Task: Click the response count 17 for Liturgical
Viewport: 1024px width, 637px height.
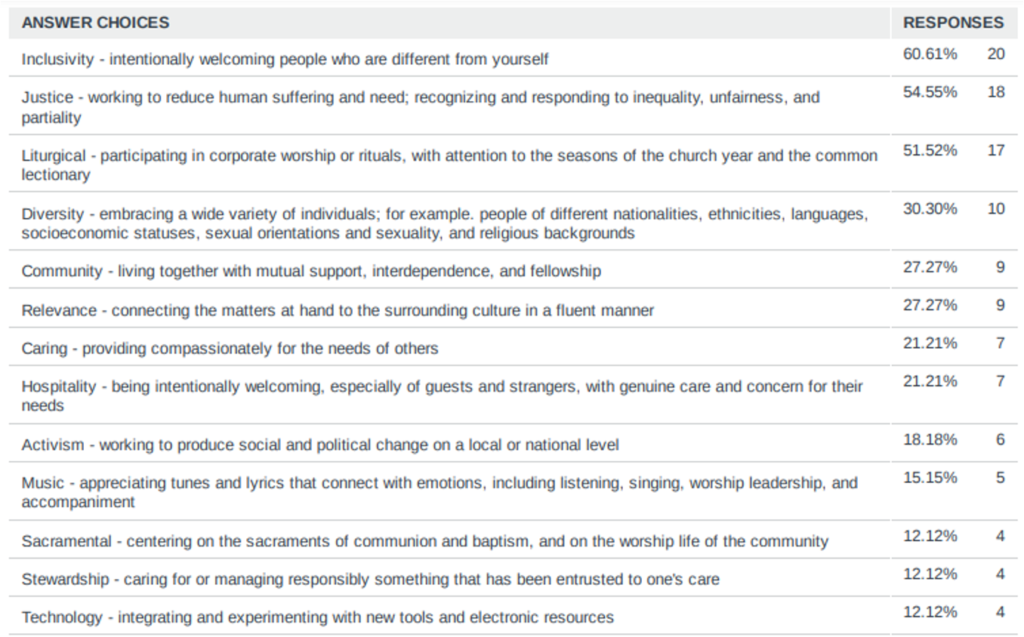Action: point(996,150)
